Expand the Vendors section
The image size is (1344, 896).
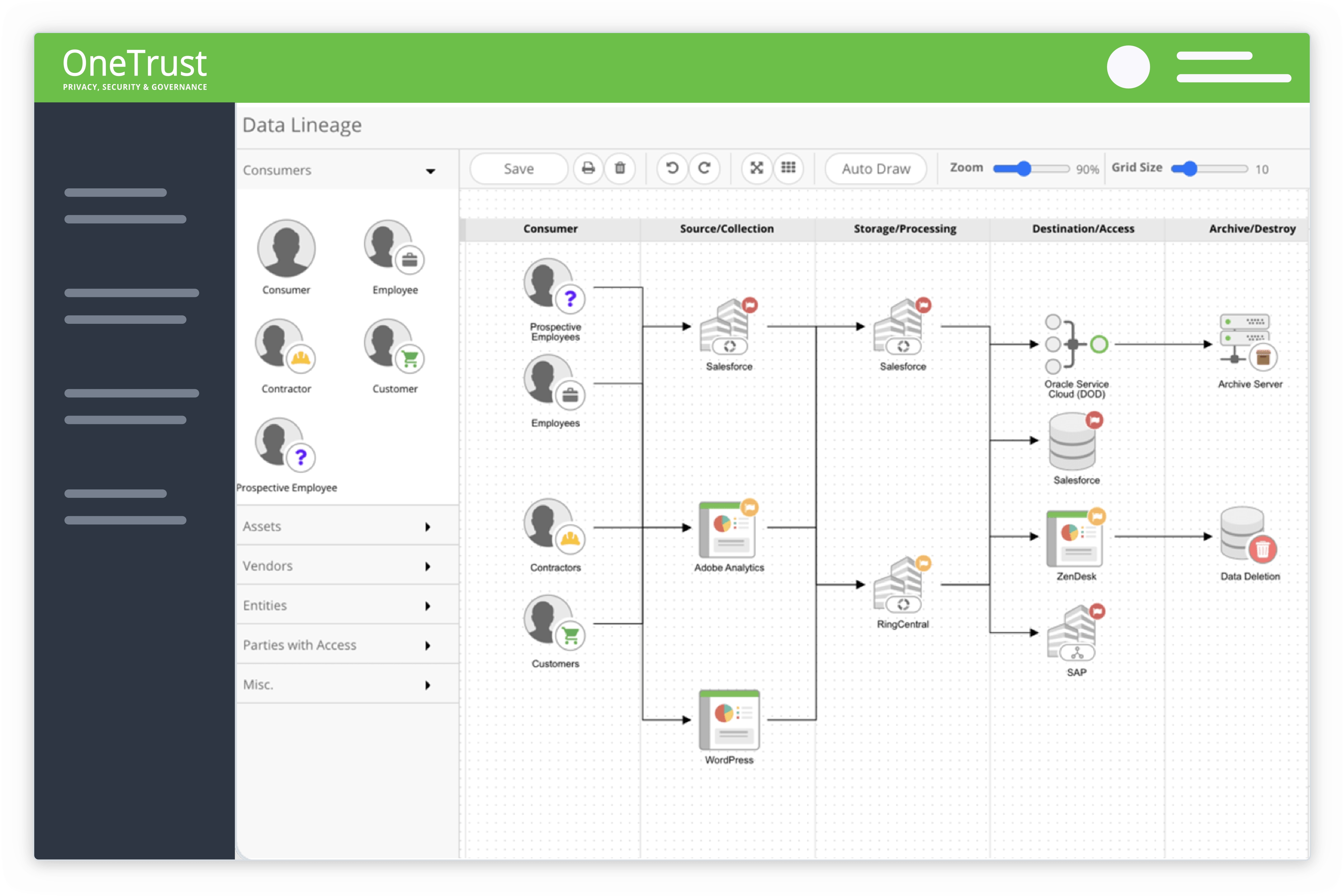(347, 566)
